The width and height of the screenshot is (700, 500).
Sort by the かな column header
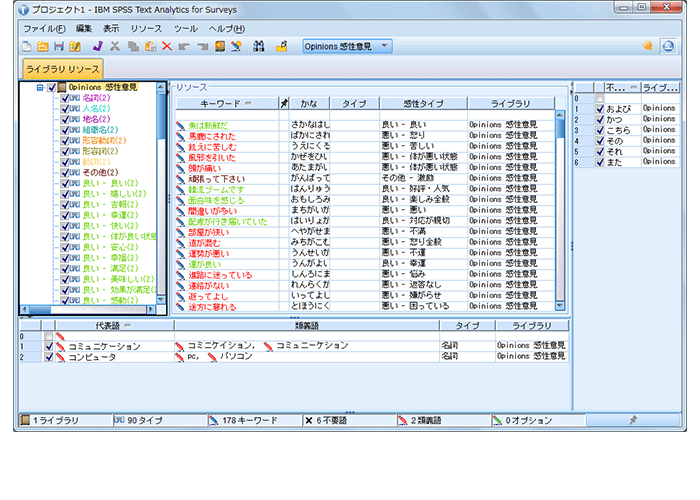coord(309,104)
